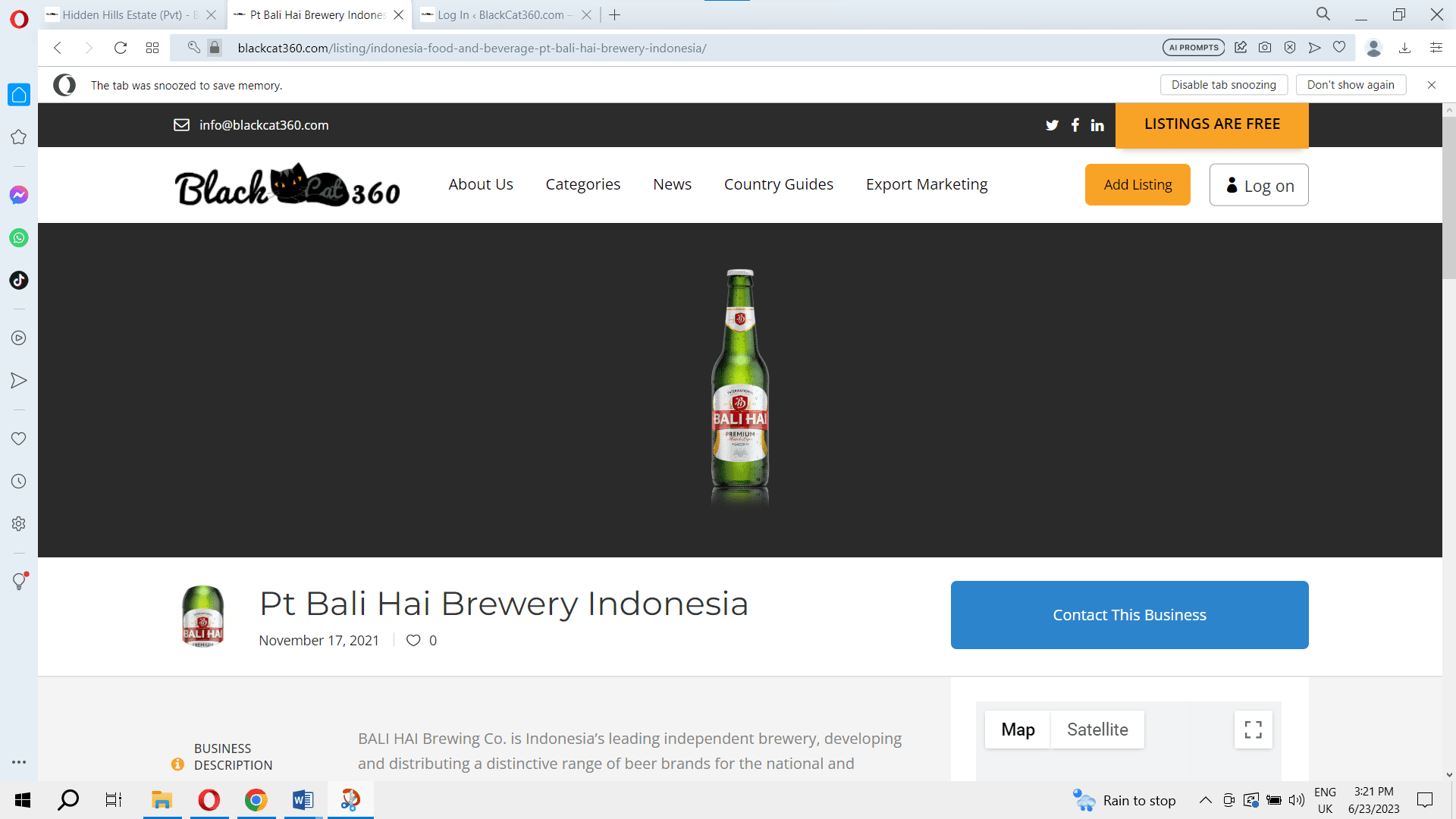This screenshot has width=1456, height=819.
Task: Open Opera main menu logo
Action: [x=19, y=19]
